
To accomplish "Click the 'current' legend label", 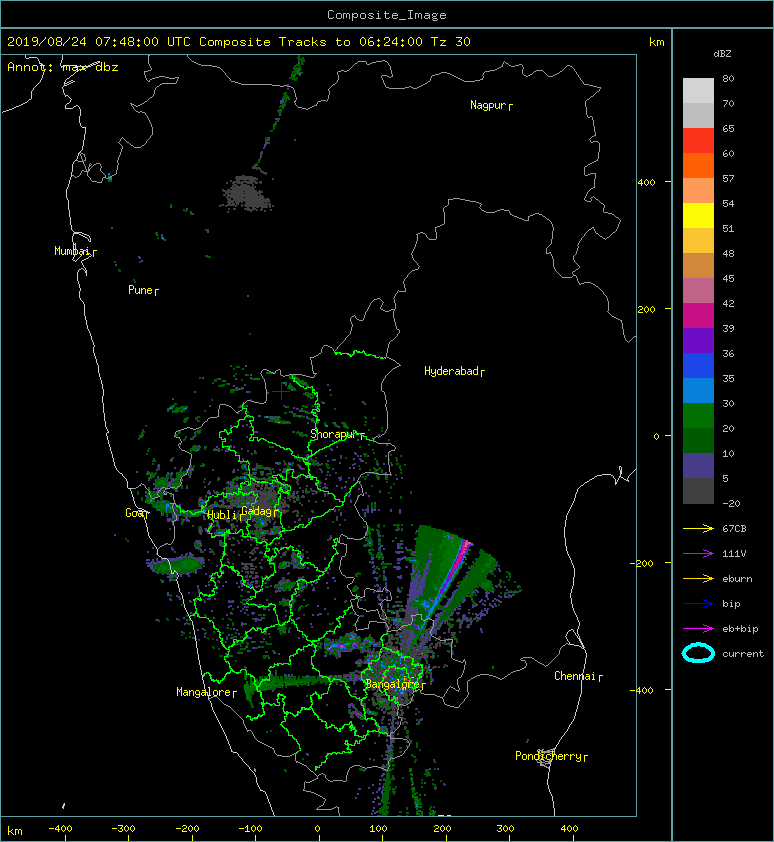I will point(743,654).
